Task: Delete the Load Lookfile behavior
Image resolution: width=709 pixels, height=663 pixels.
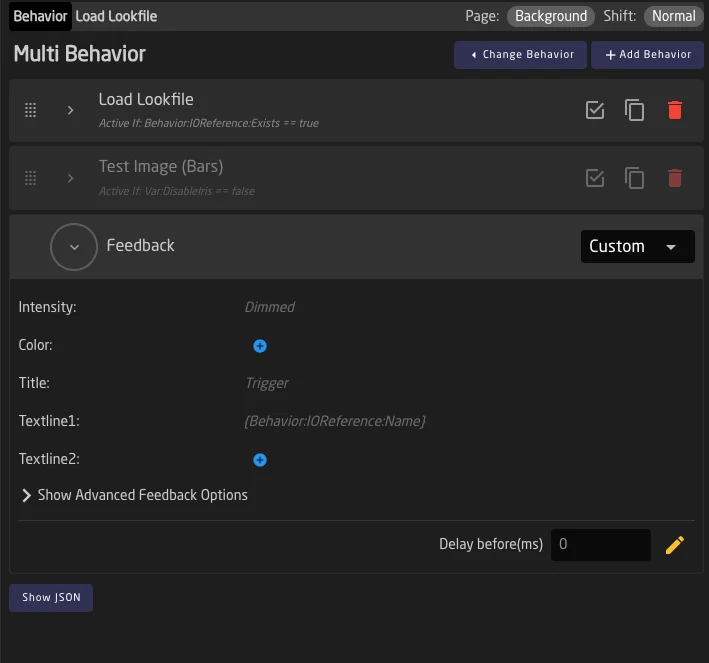Action: (675, 110)
